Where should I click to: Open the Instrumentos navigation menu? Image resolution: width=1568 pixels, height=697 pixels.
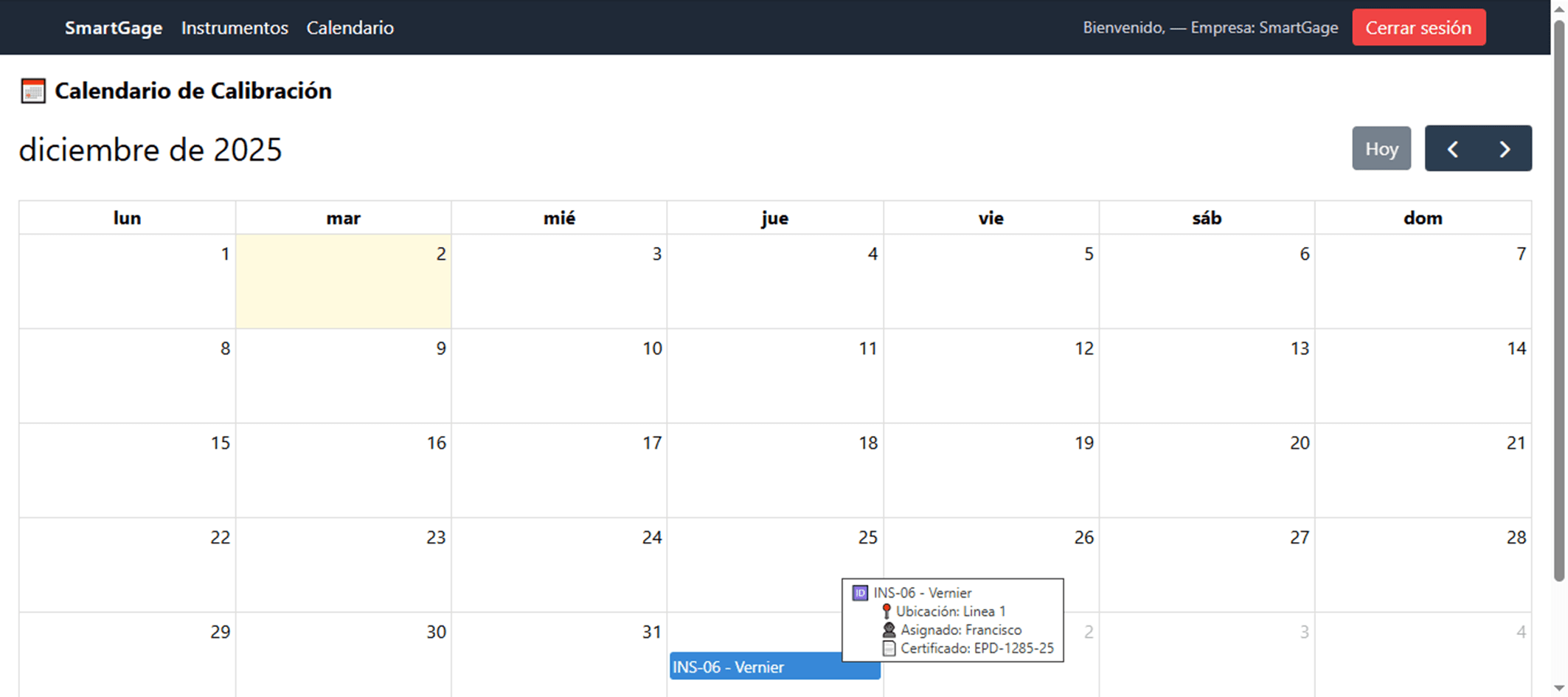coord(235,28)
